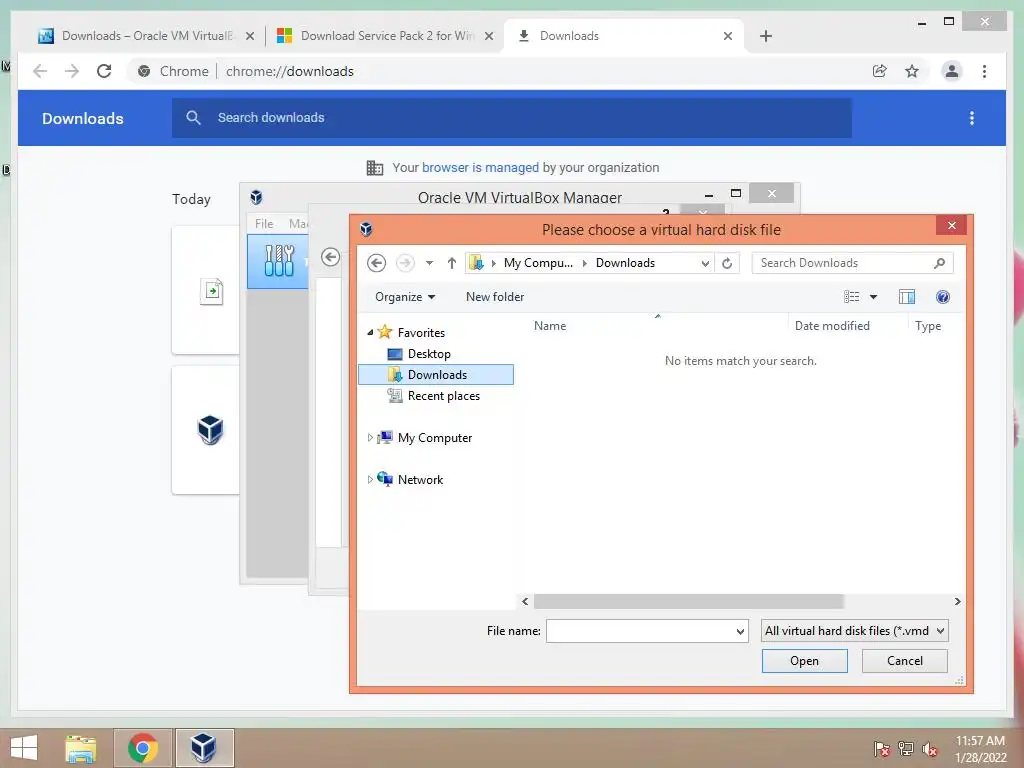Open the virtual hard disk file type dropdown
This screenshot has width=1024, height=768.
point(854,631)
